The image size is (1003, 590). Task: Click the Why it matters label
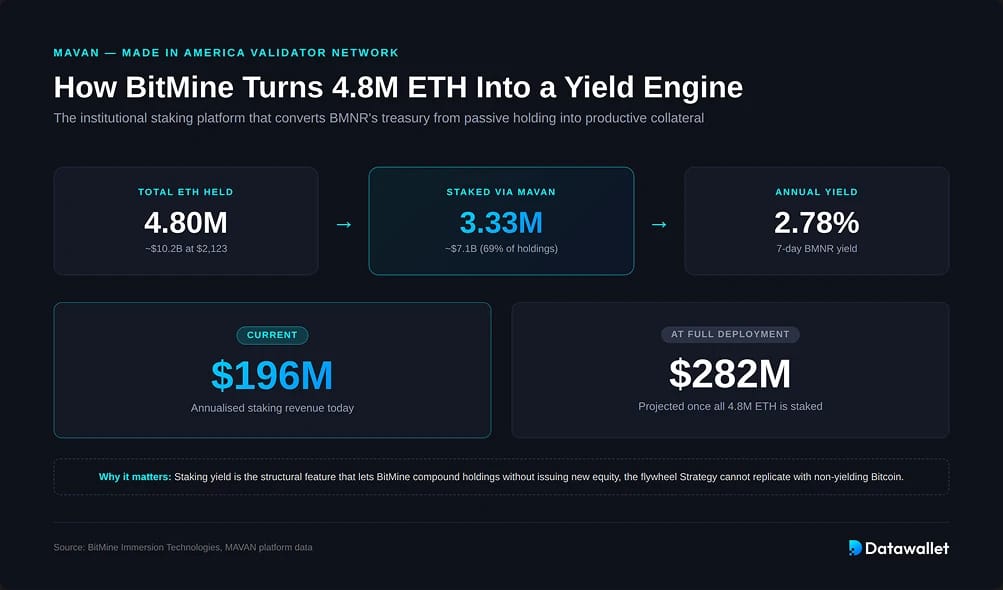[135, 477]
